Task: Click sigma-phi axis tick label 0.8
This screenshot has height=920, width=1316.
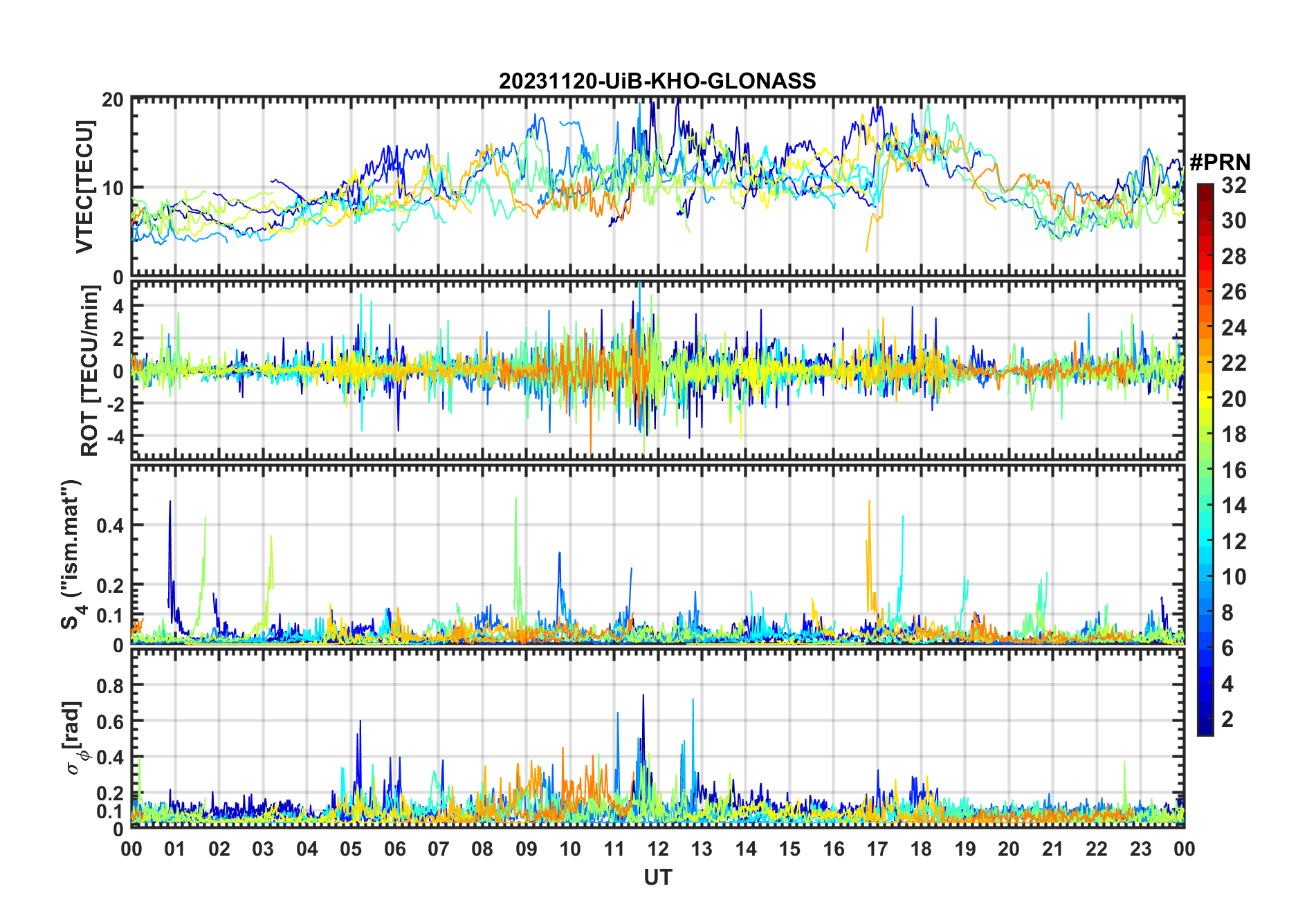Action: click(x=110, y=686)
